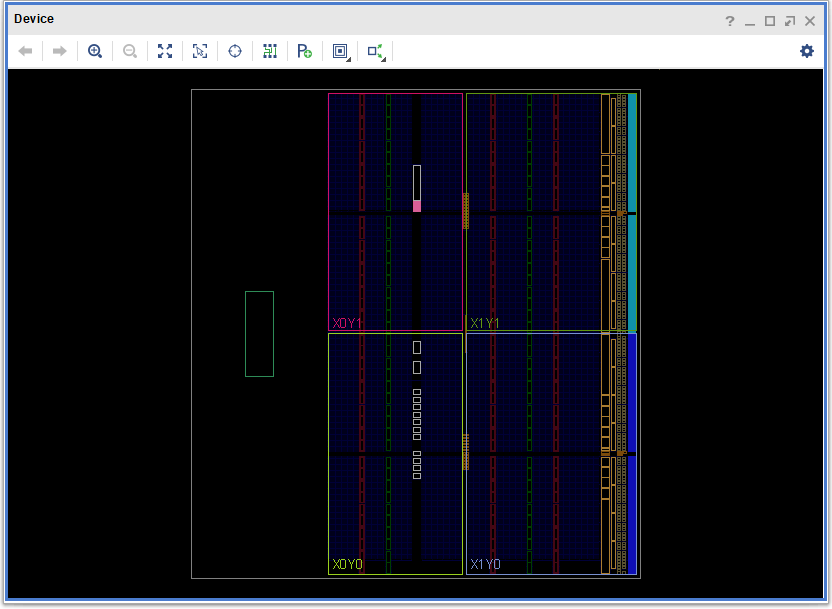Activate the Select Area tool
The width and height of the screenshot is (832, 609).
200,51
